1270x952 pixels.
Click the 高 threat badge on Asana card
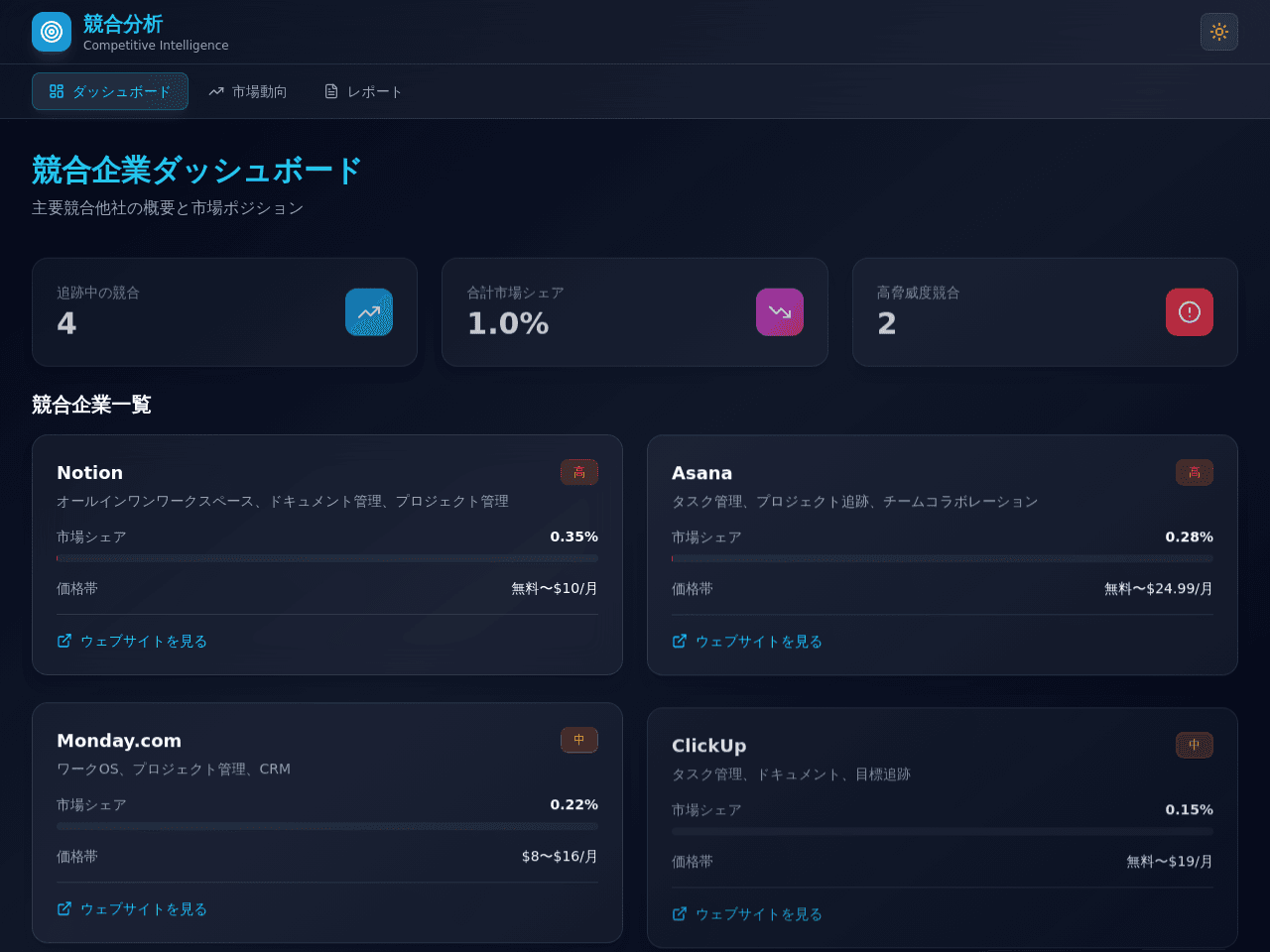1195,472
